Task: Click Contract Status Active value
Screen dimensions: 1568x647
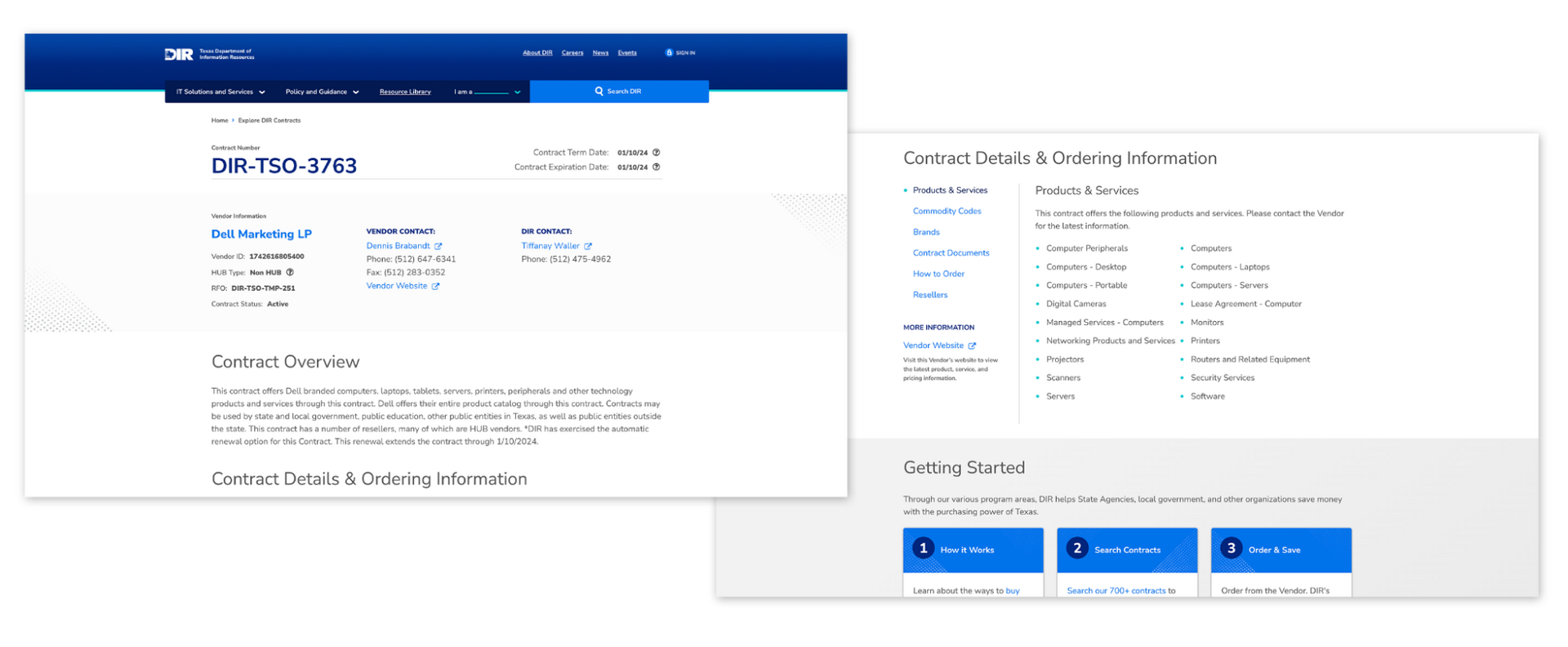Action: click(x=278, y=304)
